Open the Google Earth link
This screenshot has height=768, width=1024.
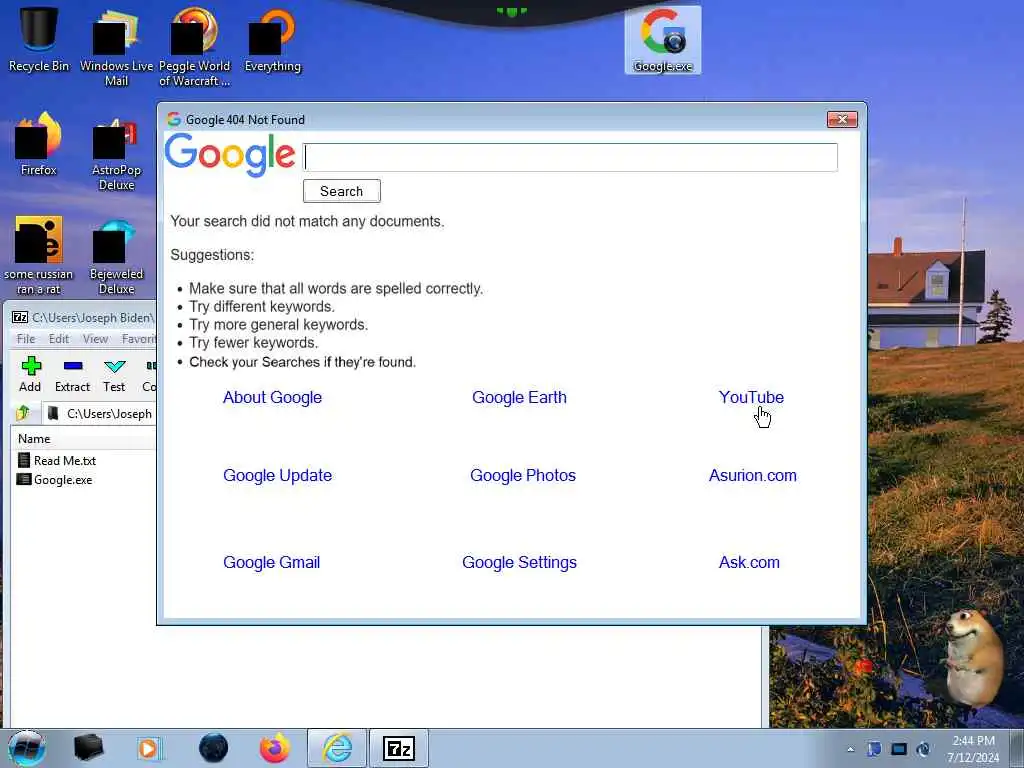[519, 397]
